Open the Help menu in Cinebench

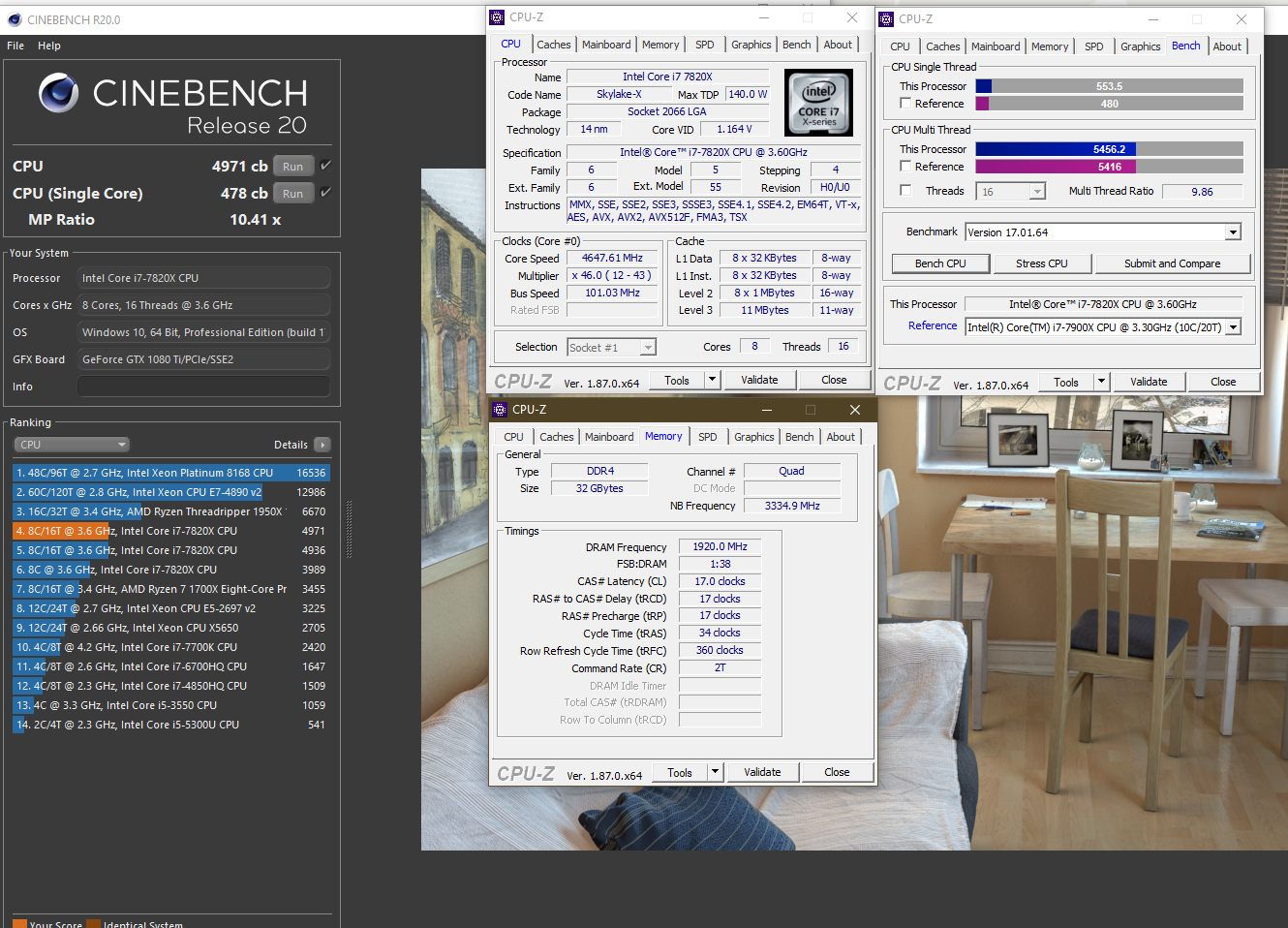pos(49,46)
